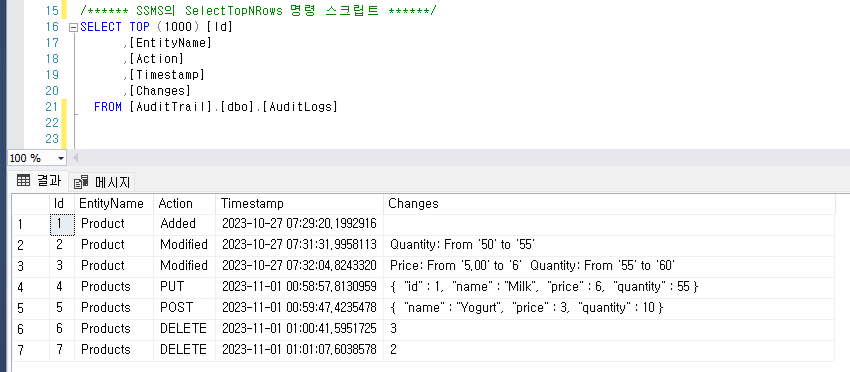Click the Action cell 'POST'
This screenshot has height=372, width=850.
(184, 308)
